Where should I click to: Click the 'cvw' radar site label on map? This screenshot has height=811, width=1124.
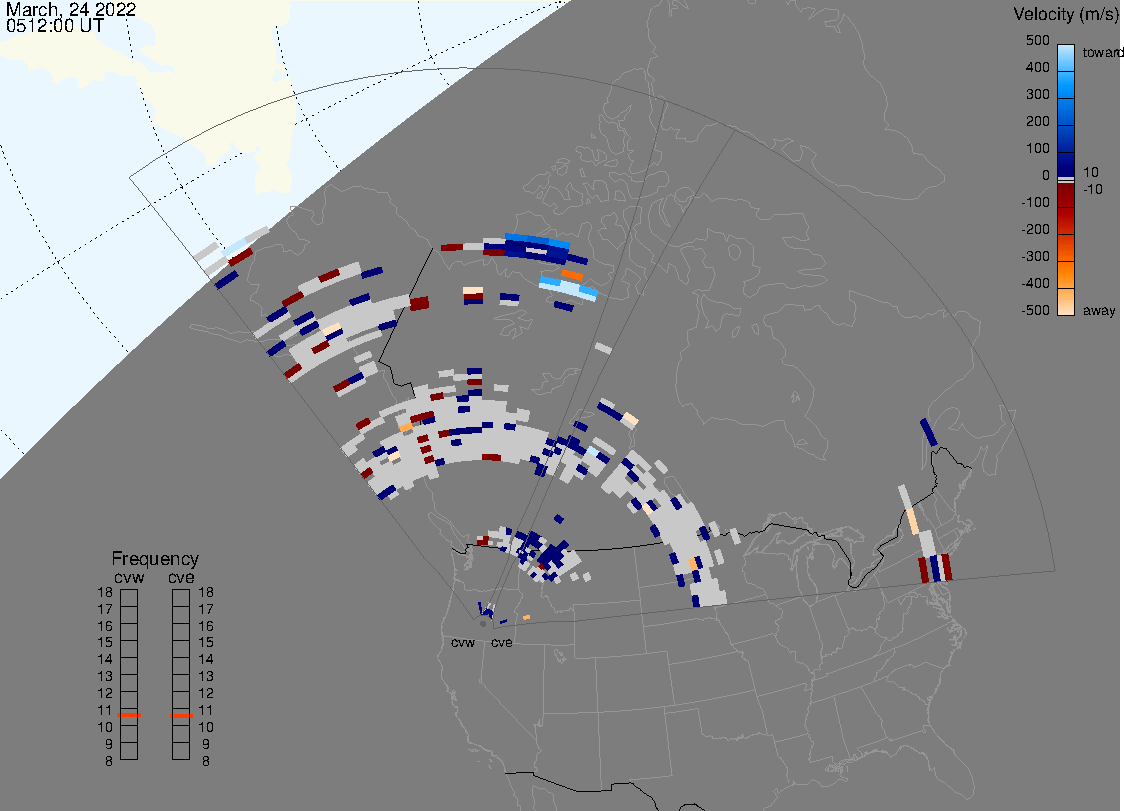[463, 642]
